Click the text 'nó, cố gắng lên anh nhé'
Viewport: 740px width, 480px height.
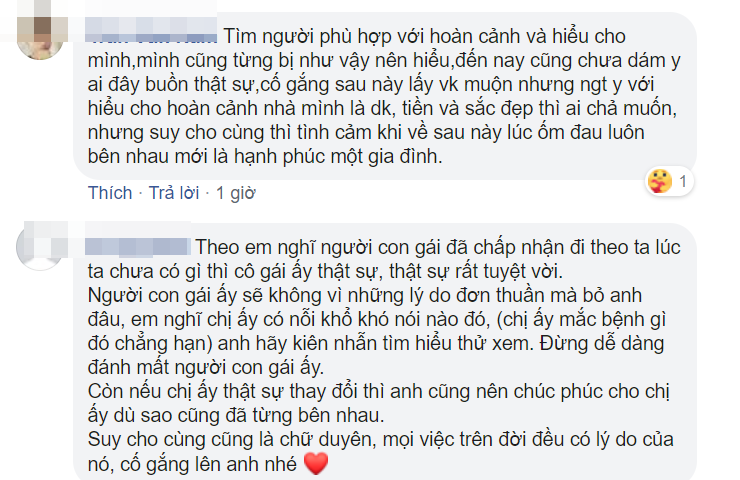coord(192,464)
